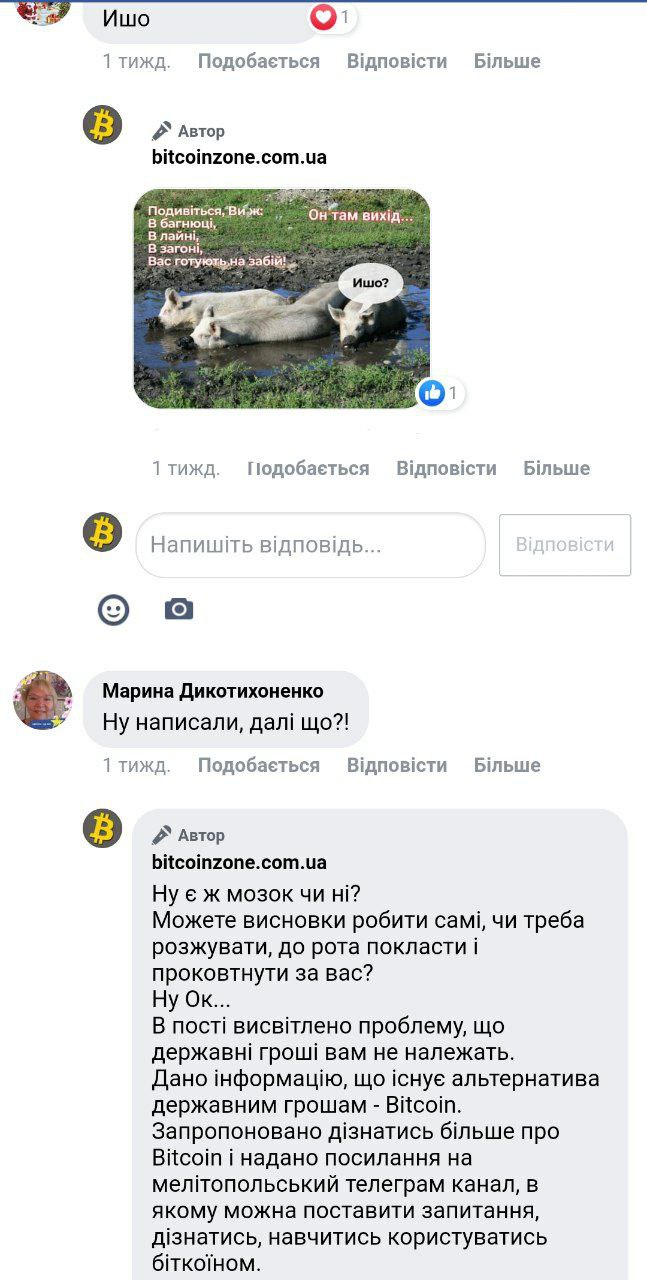This screenshot has width=647, height=1280.
Task: Open Марина Дикотихоненко profile name link
Action: click(213, 691)
